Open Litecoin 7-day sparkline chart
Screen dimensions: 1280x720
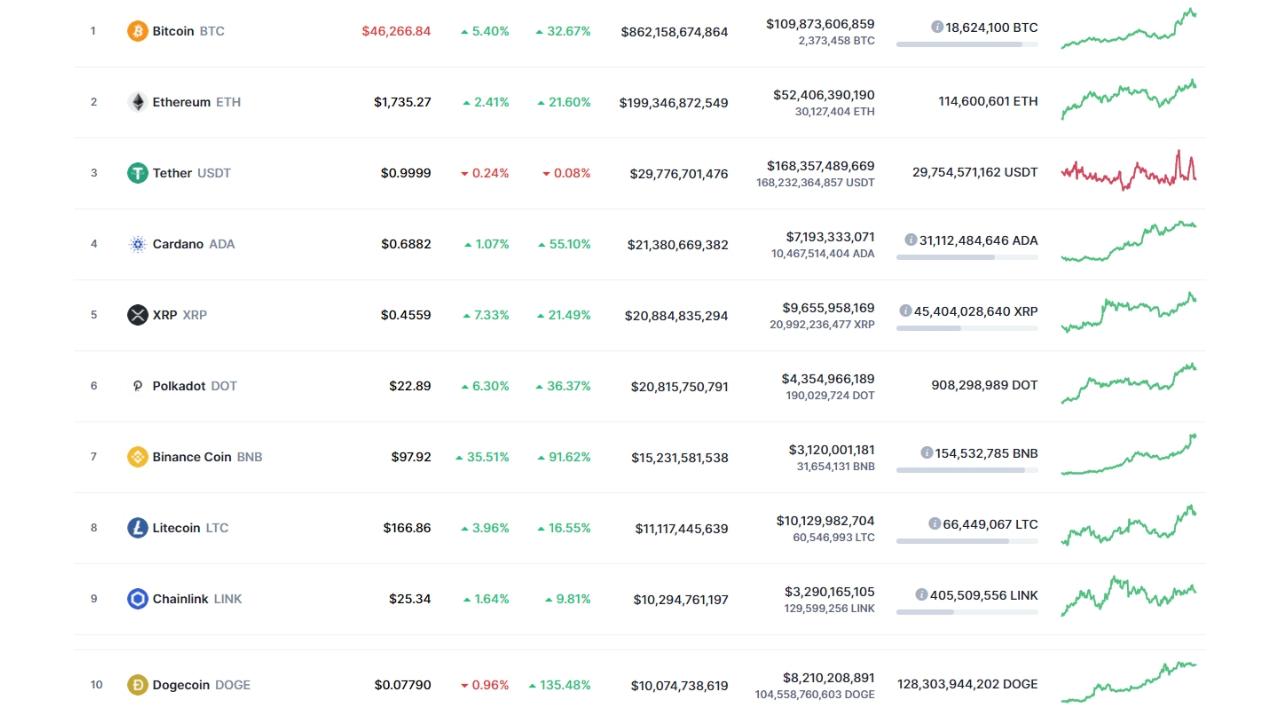(1128, 525)
